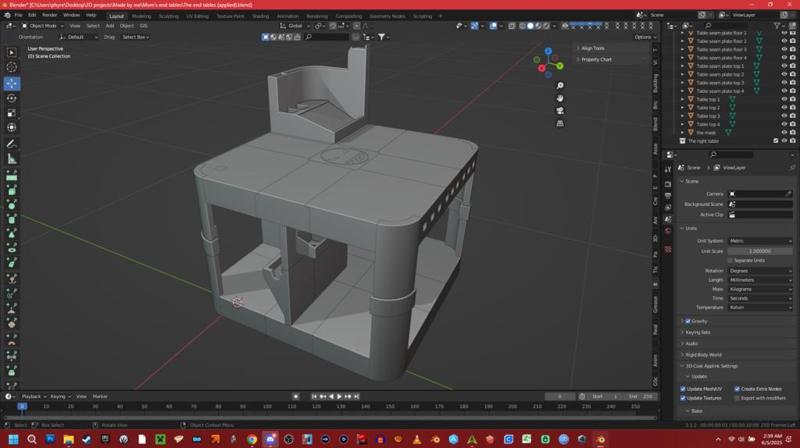Viewport: 800px width, 448px height.
Task: Select the Transform tool
Action: coord(12,128)
